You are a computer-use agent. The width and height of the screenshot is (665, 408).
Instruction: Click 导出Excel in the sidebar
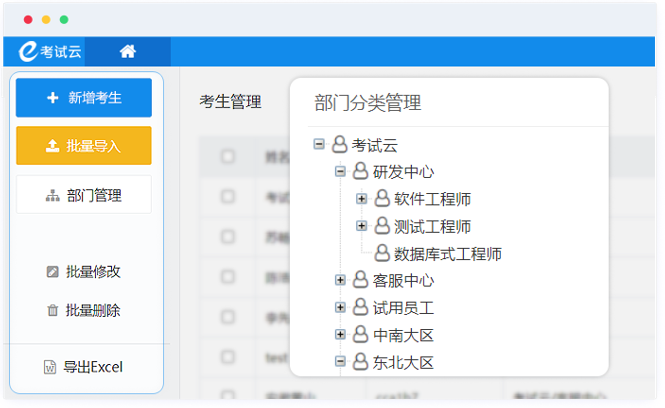click(x=84, y=367)
